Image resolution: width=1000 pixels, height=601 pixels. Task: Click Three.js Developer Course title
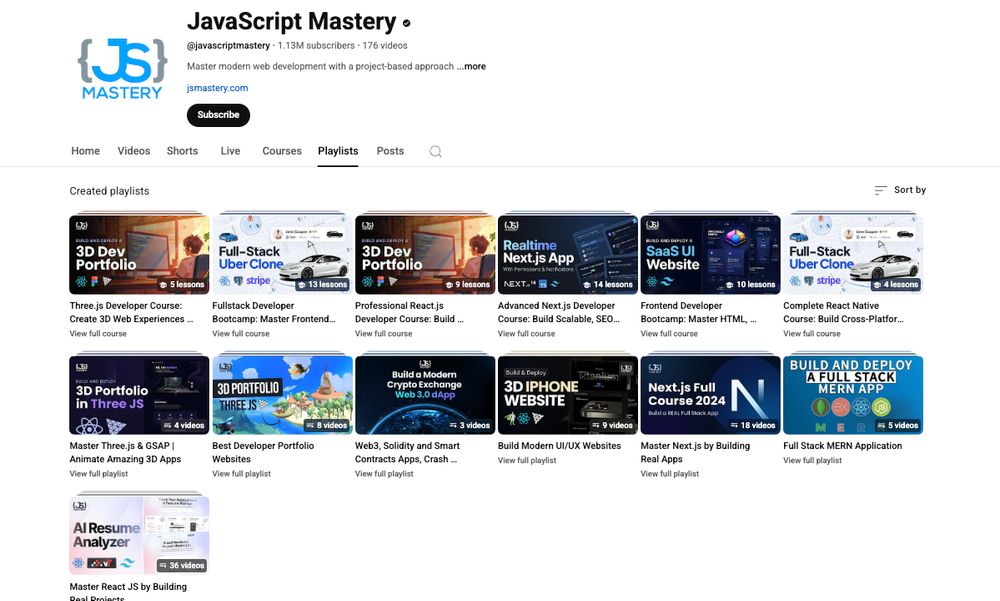tap(131, 313)
